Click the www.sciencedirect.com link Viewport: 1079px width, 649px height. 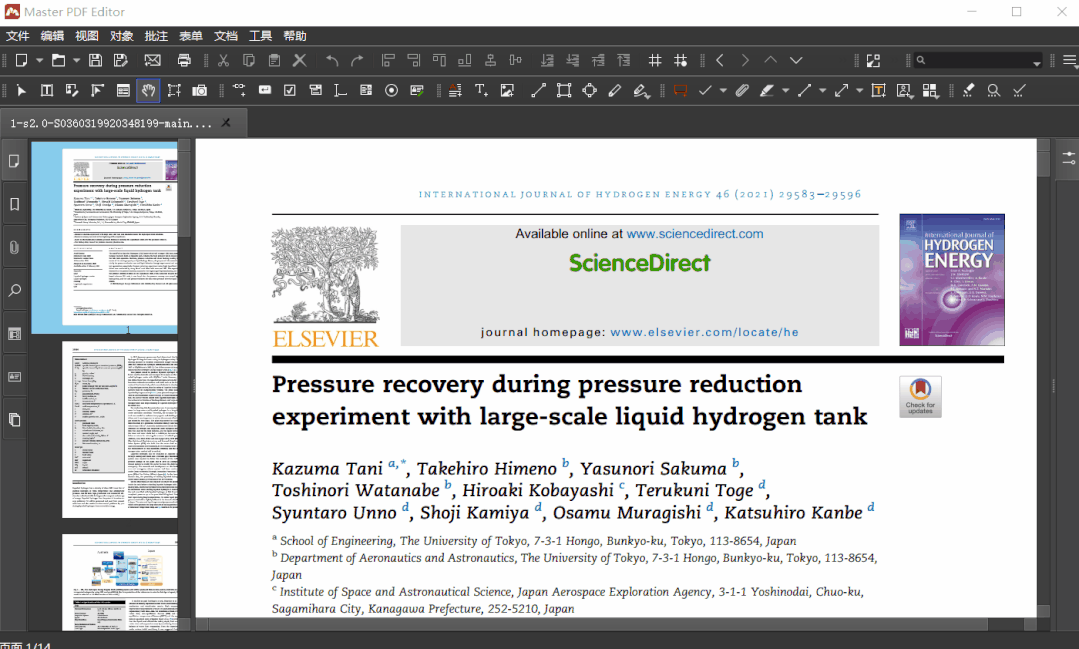click(694, 234)
